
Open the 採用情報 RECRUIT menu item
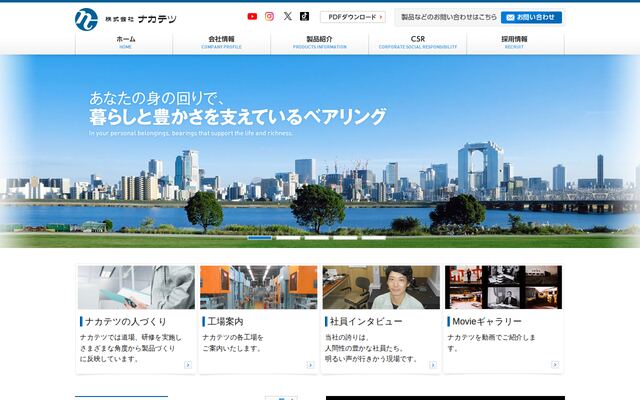coord(516,42)
